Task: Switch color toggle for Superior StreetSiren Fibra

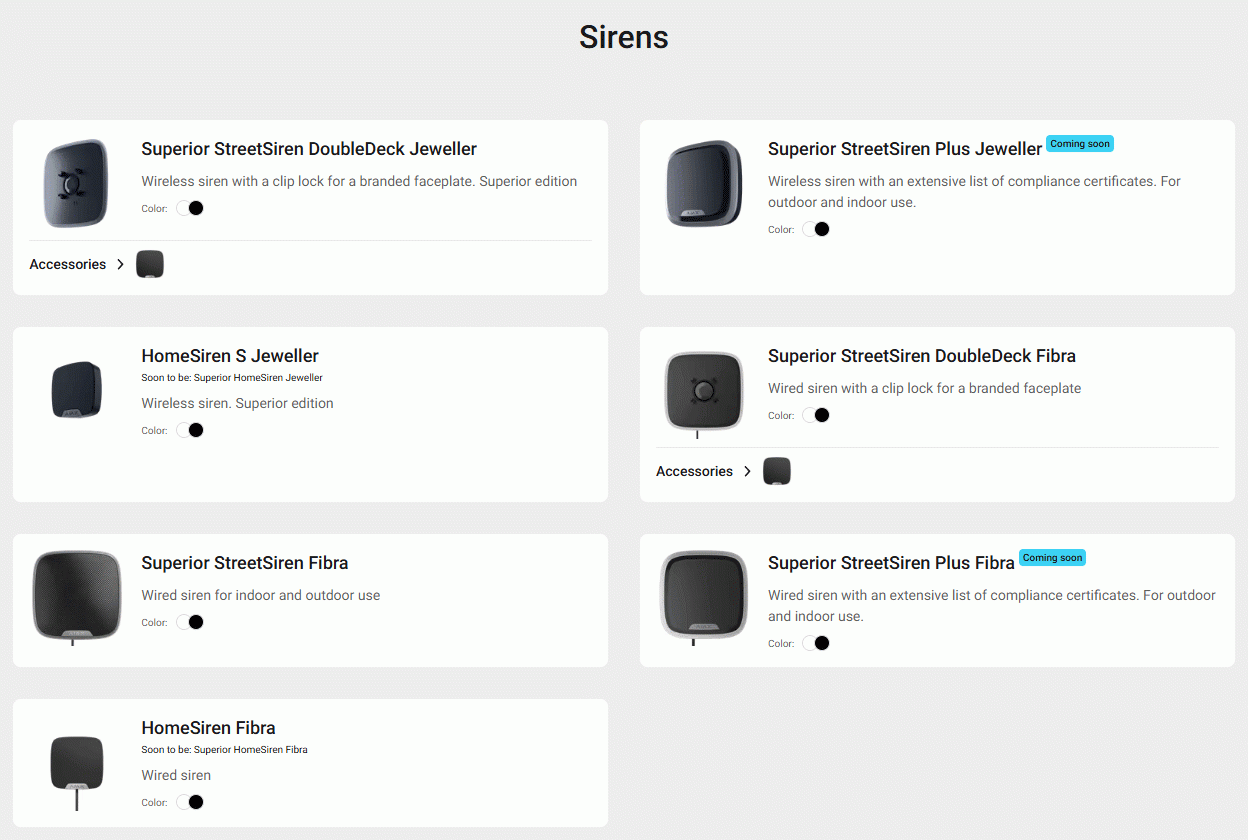Action: (x=190, y=622)
